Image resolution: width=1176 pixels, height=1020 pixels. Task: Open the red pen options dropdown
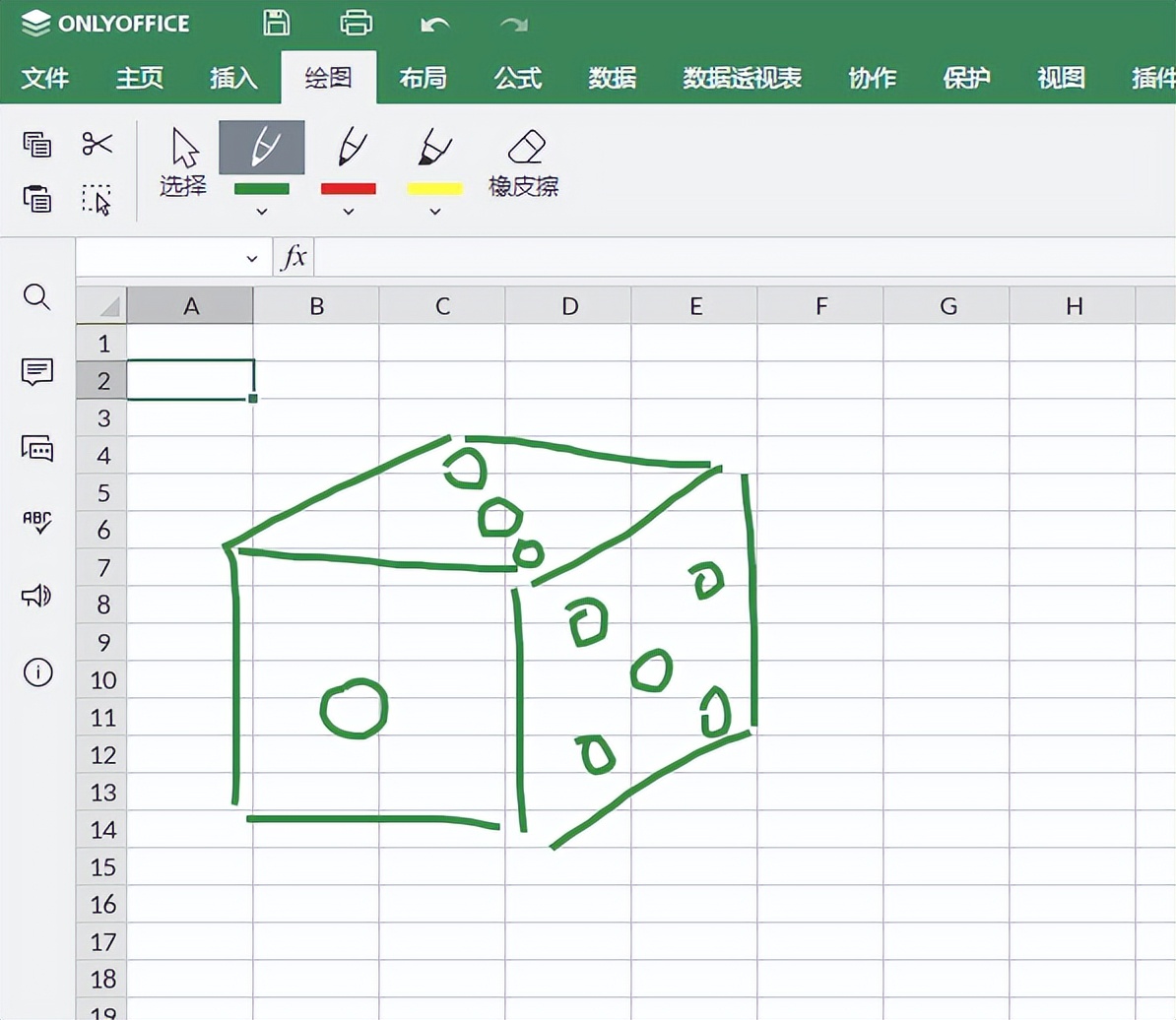(347, 210)
